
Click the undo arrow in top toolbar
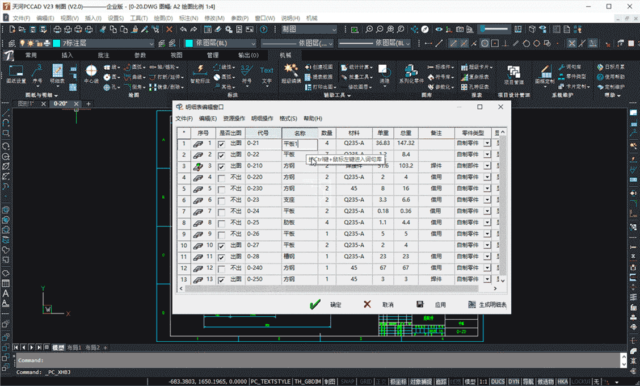pos(183,29)
